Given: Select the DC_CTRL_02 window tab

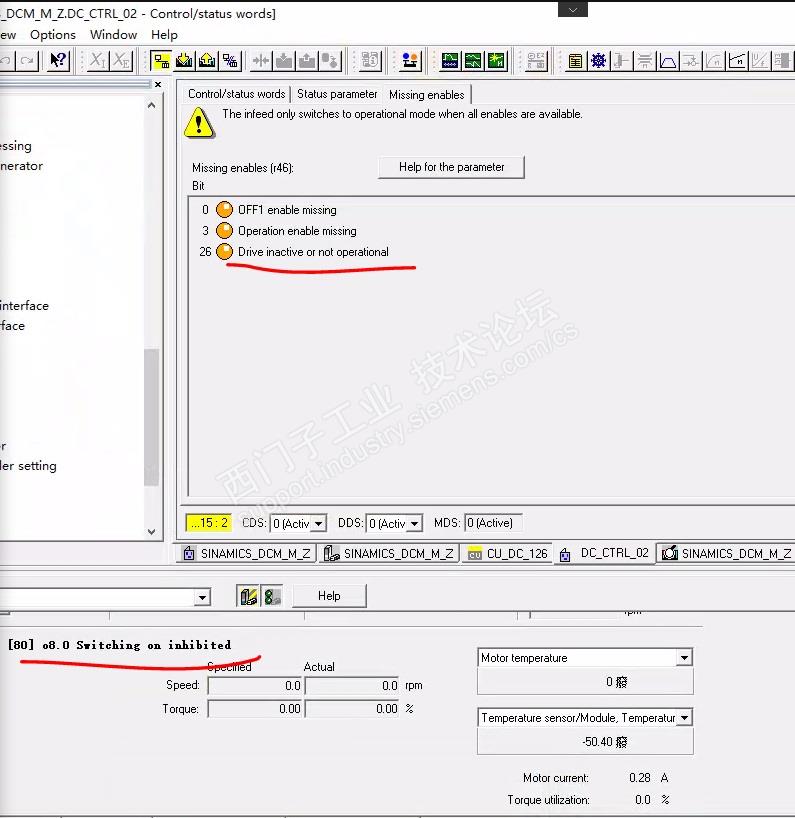Looking at the screenshot, I should click(605, 554).
